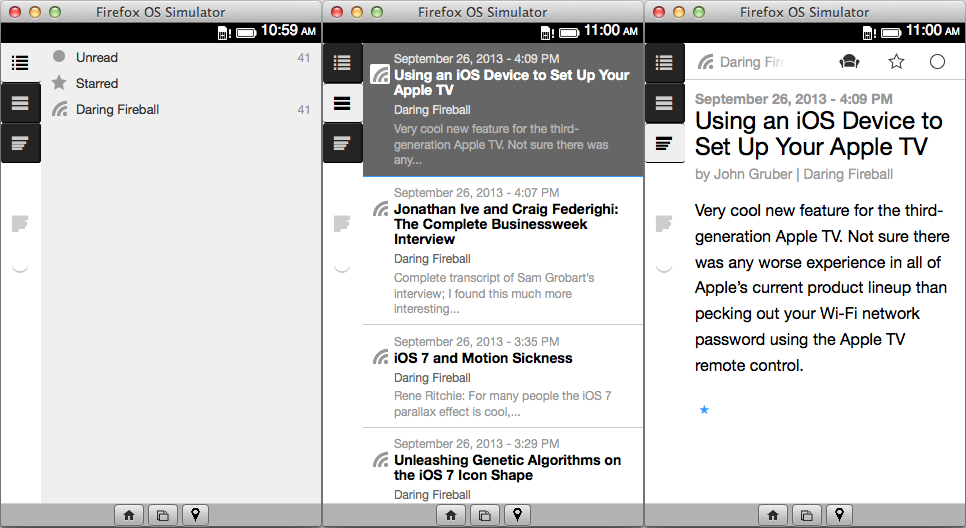Click the Rene Ritchie summary text

(502, 404)
